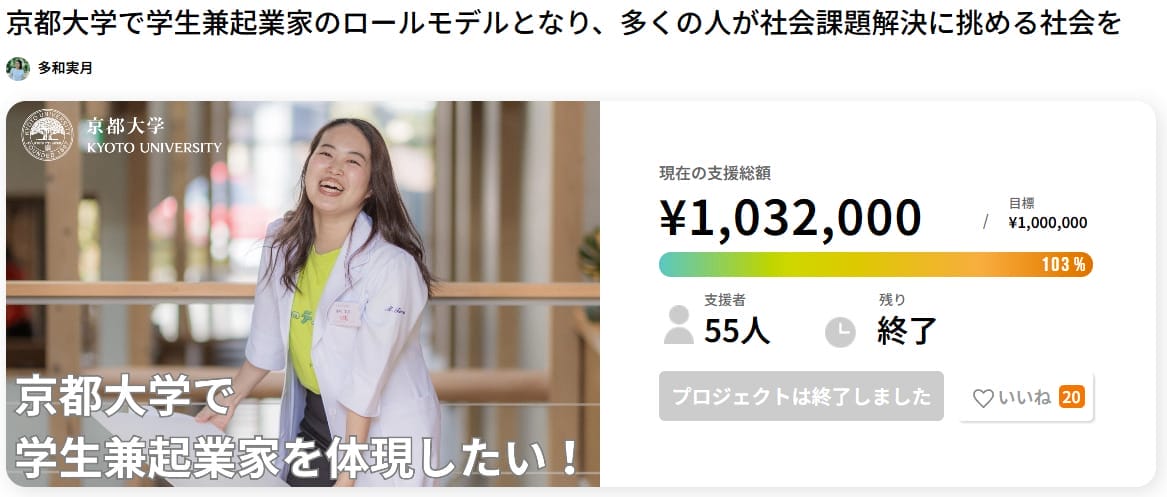This screenshot has width=1167, height=497.
Task: Click the funding progress bar
Action: [875, 264]
